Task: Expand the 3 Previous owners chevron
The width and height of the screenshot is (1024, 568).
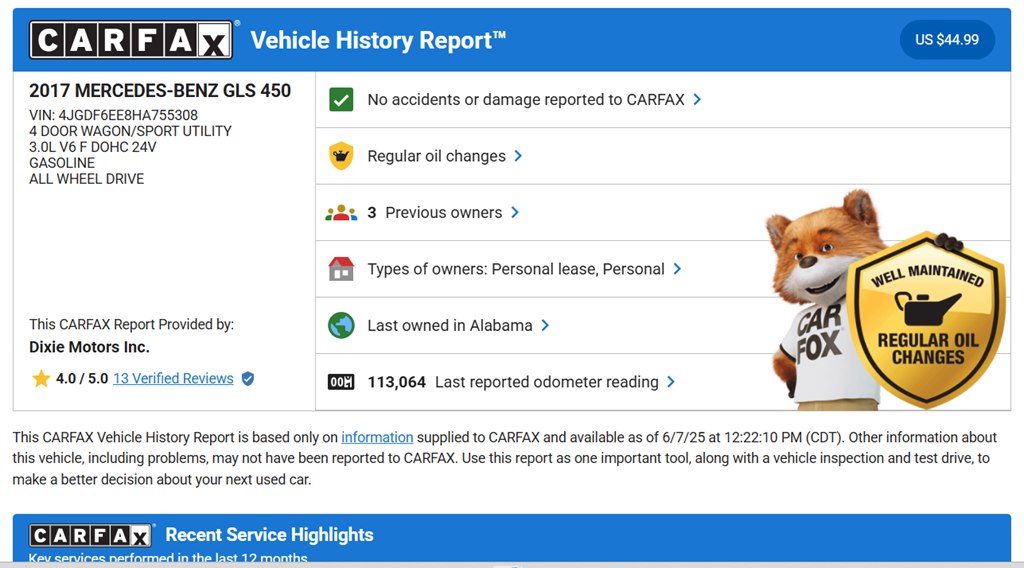Action: (515, 212)
